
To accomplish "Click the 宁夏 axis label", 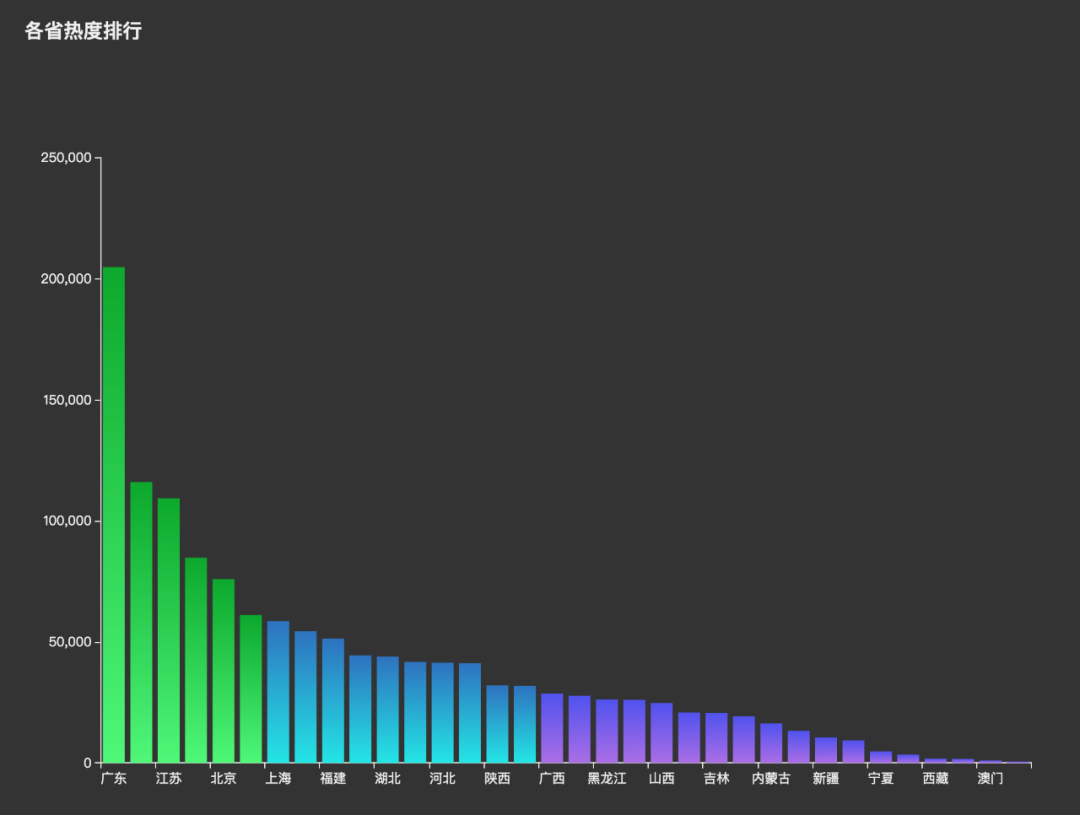I will pyautogui.click(x=880, y=778).
